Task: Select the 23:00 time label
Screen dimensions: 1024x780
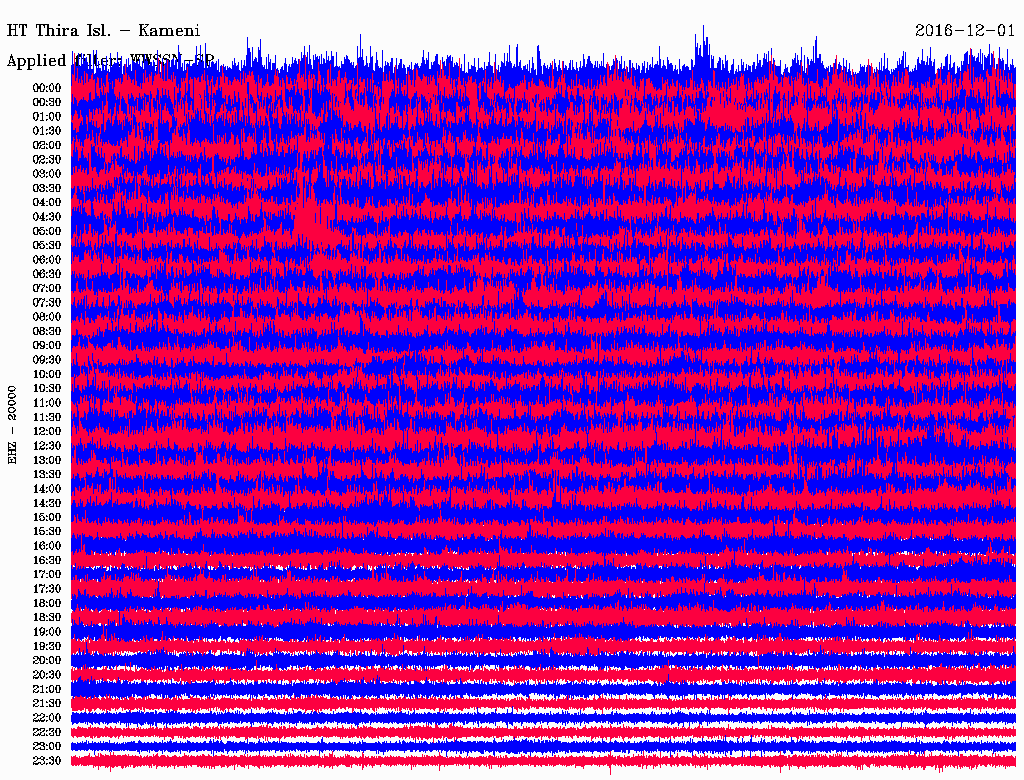Action: coord(47,747)
